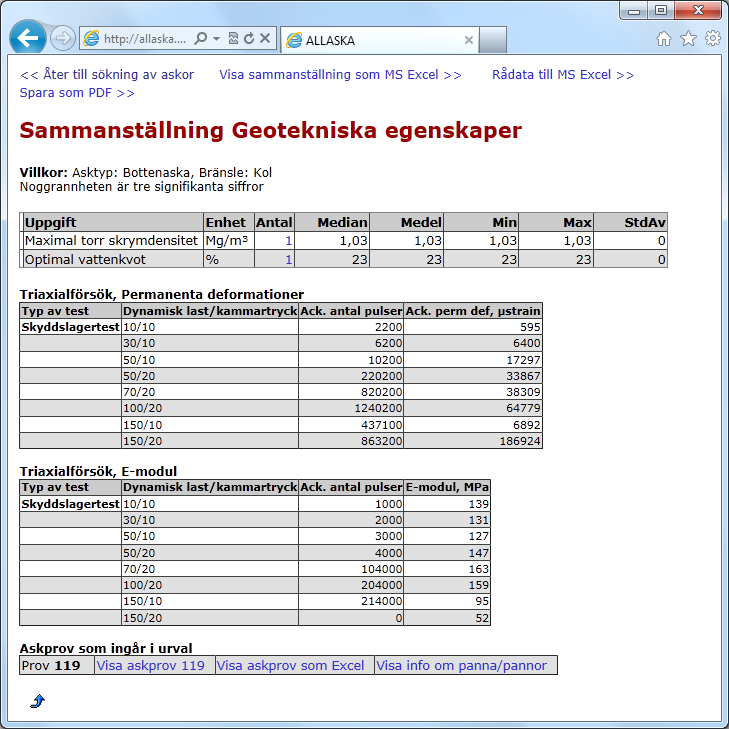Open Favorites with the star icon
Image resolution: width=729 pixels, height=729 pixels.
click(x=689, y=39)
